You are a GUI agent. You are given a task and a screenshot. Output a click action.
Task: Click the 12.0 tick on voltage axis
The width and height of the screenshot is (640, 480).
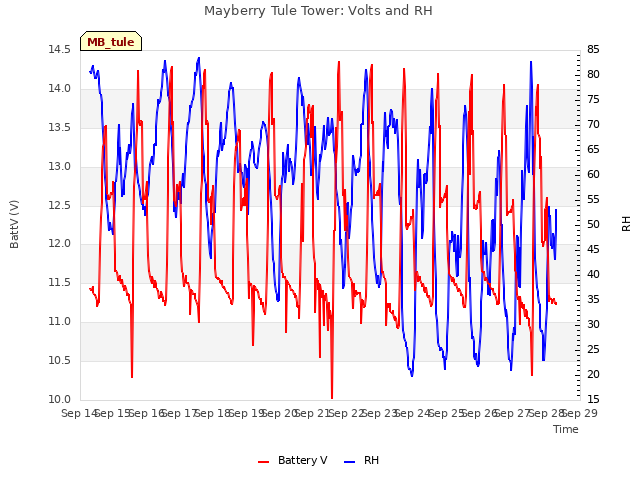(59, 244)
